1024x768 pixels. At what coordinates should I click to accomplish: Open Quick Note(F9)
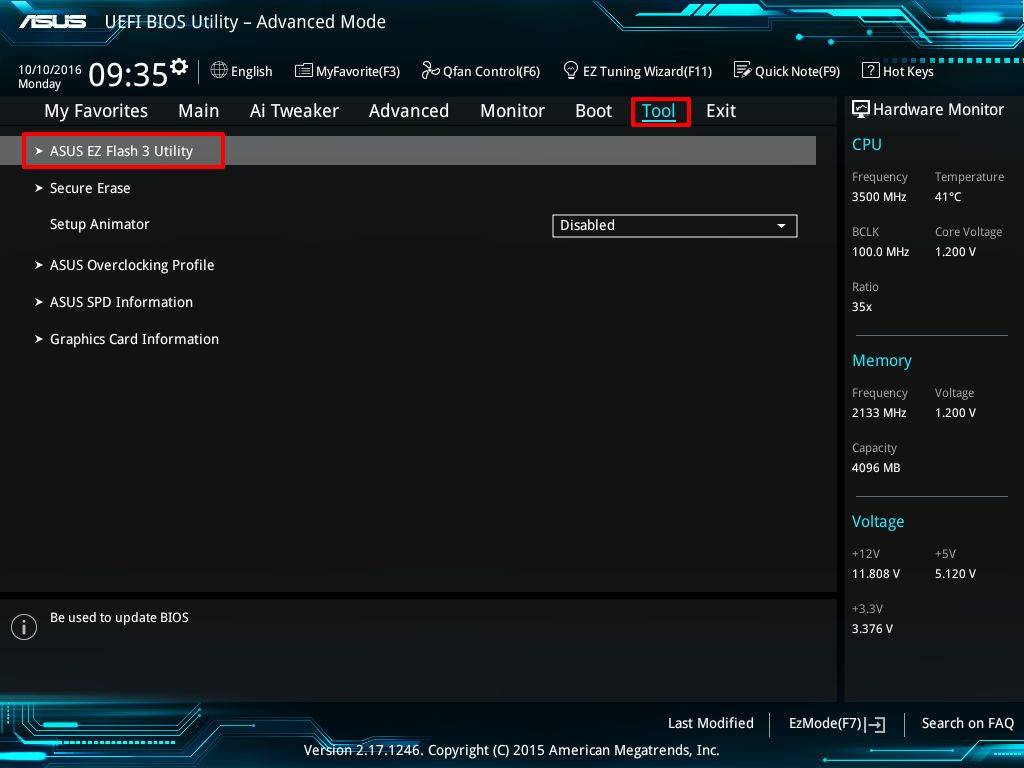[x=797, y=71]
